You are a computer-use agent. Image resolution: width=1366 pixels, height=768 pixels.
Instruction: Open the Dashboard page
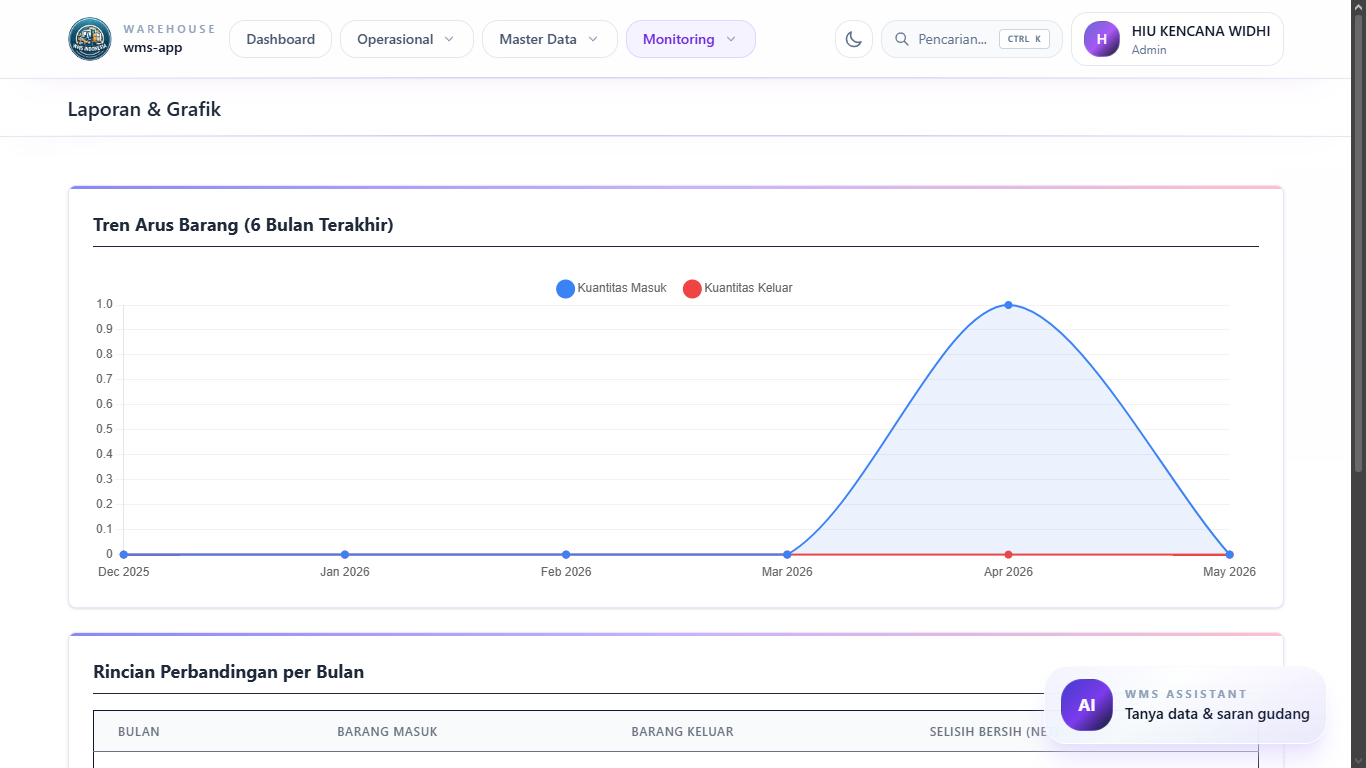click(281, 39)
